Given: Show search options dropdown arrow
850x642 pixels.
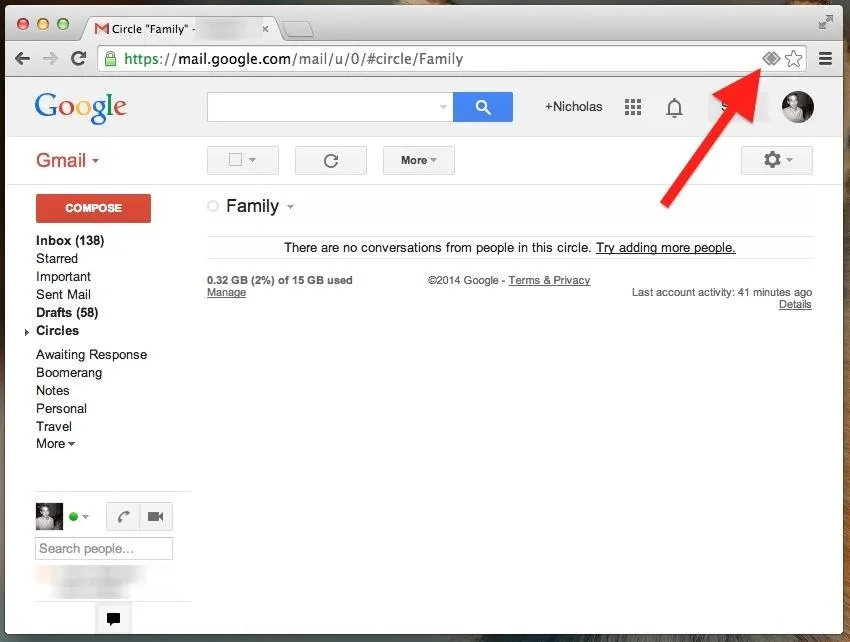Looking at the screenshot, I should click(x=443, y=107).
